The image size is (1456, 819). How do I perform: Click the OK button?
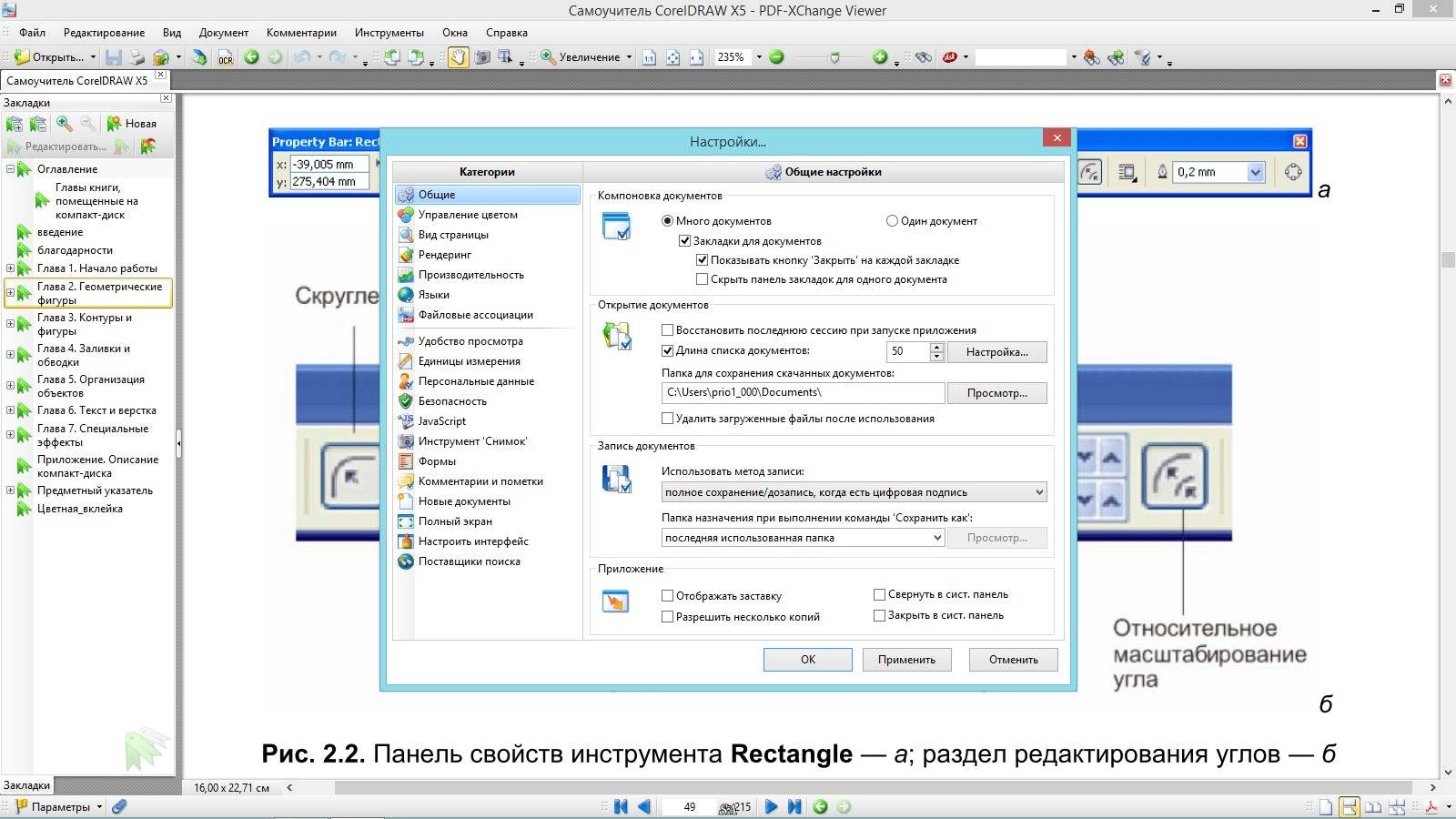click(x=808, y=660)
